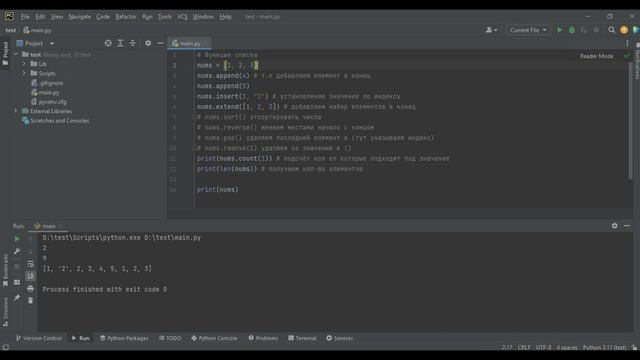Hide the Project tool window
Viewport: 640px width, 360px height.
[x=160, y=43]
